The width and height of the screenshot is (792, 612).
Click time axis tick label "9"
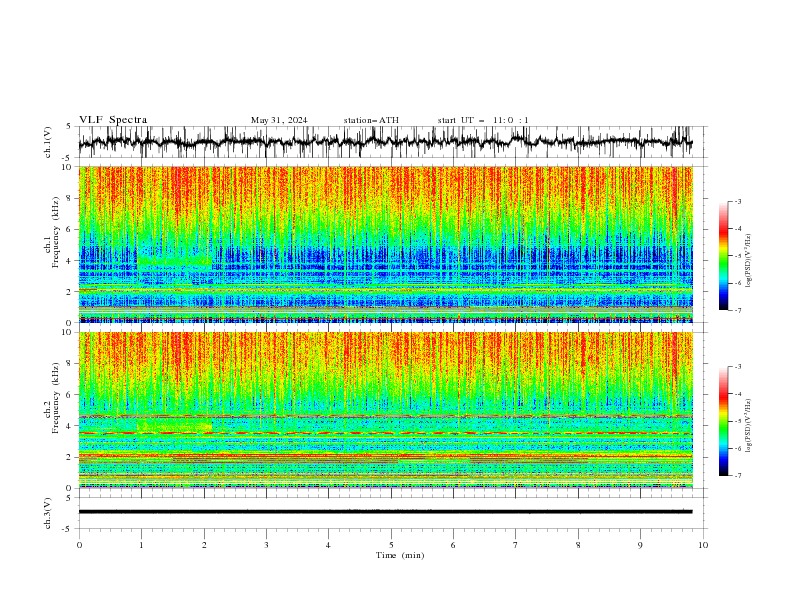(640, 545)
